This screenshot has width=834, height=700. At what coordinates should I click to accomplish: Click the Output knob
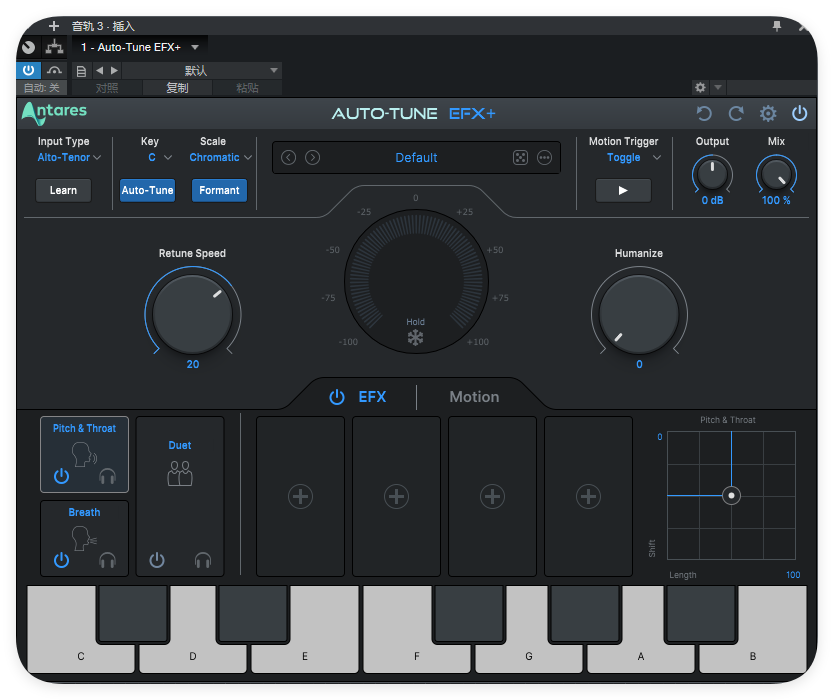click(712, 175)
